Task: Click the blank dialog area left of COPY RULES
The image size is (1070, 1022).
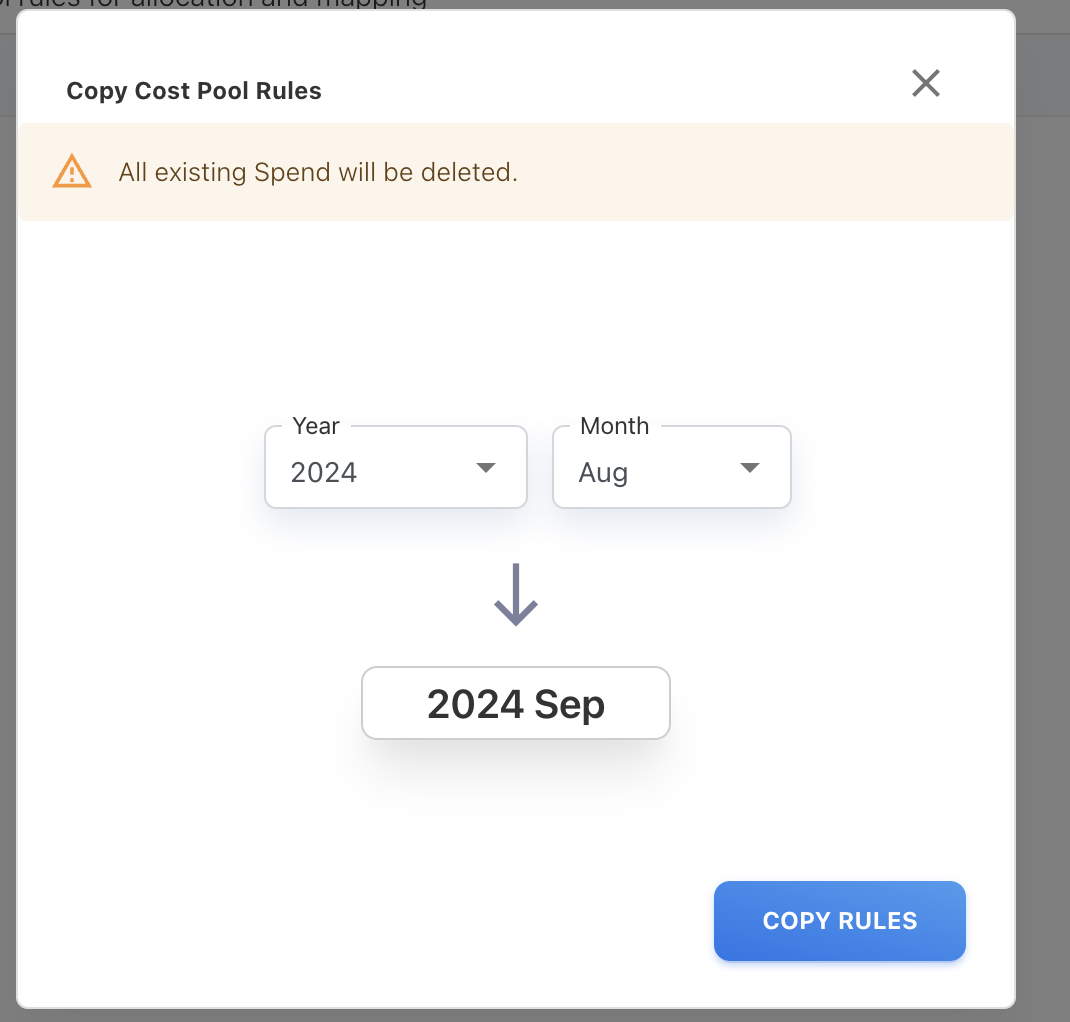Action: click(400, 920)
